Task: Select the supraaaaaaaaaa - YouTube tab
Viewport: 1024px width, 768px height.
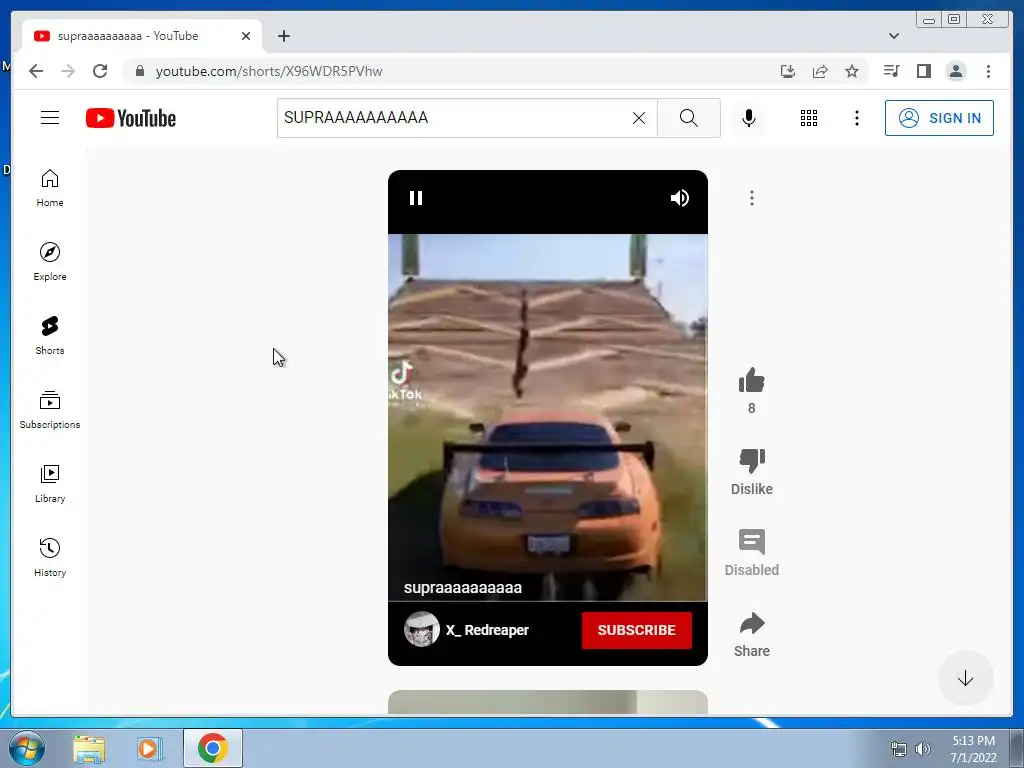Action: [142, 36]
